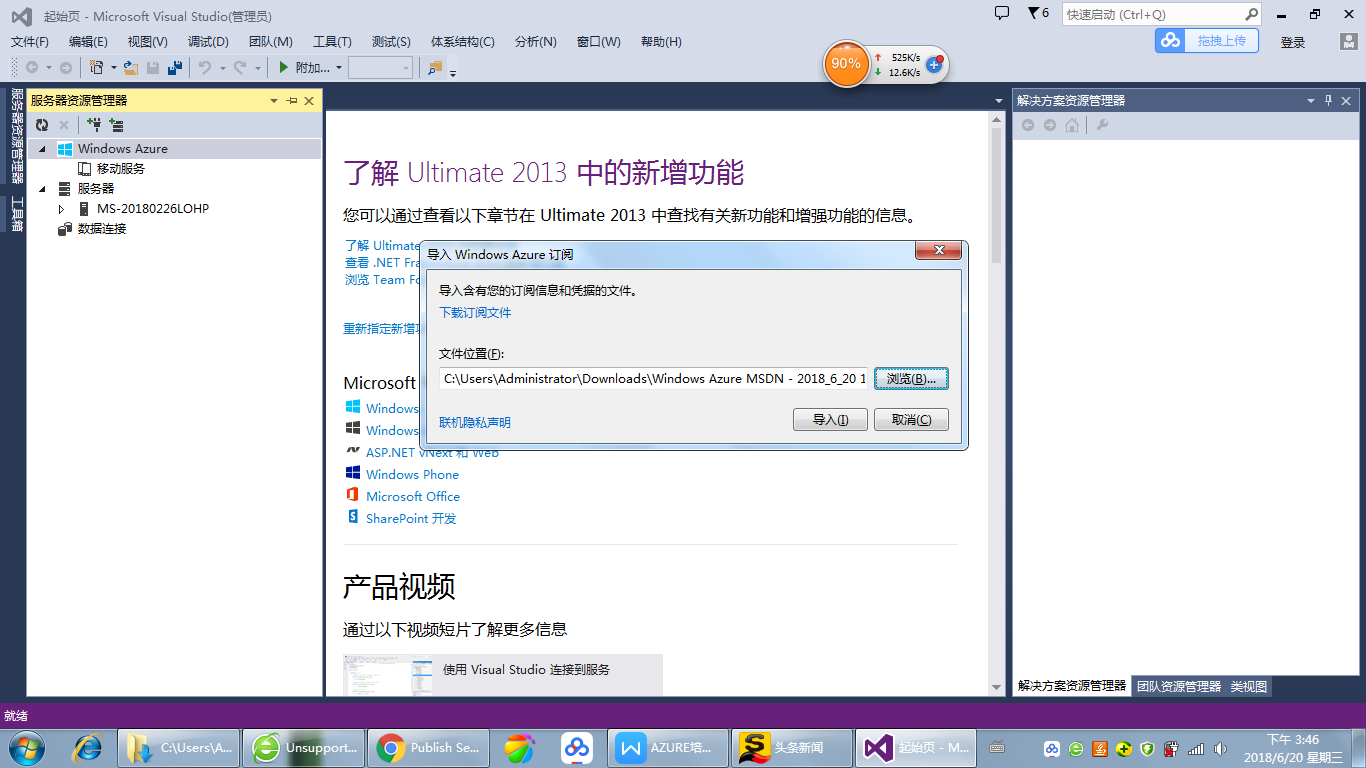Click the 使用 Visual Studio 连接到服务 video thumbnail
This screenshot has width=1366, height=768.
click(388, 675)
